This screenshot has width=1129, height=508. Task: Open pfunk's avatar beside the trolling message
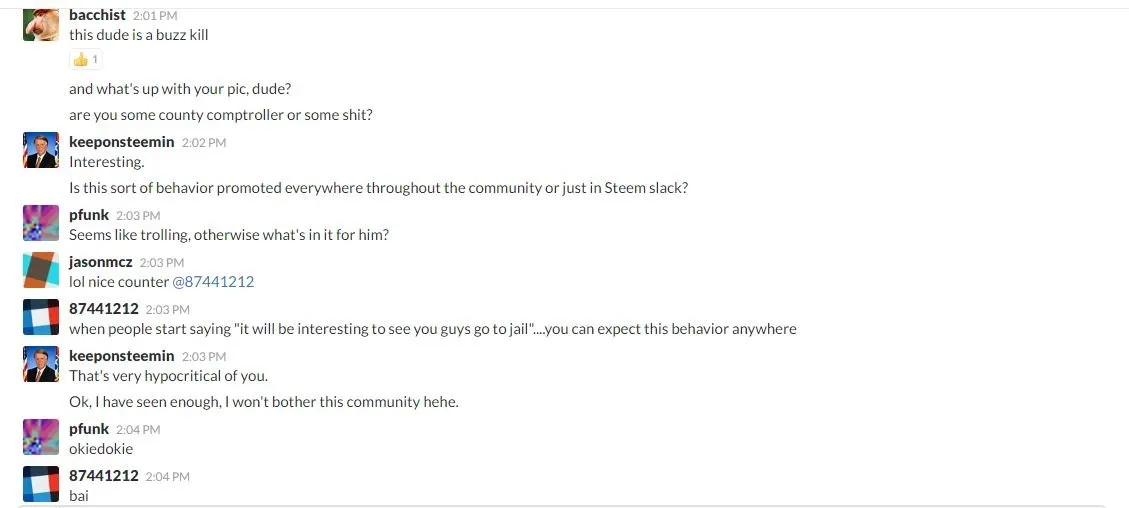click(x=41, y=223)
